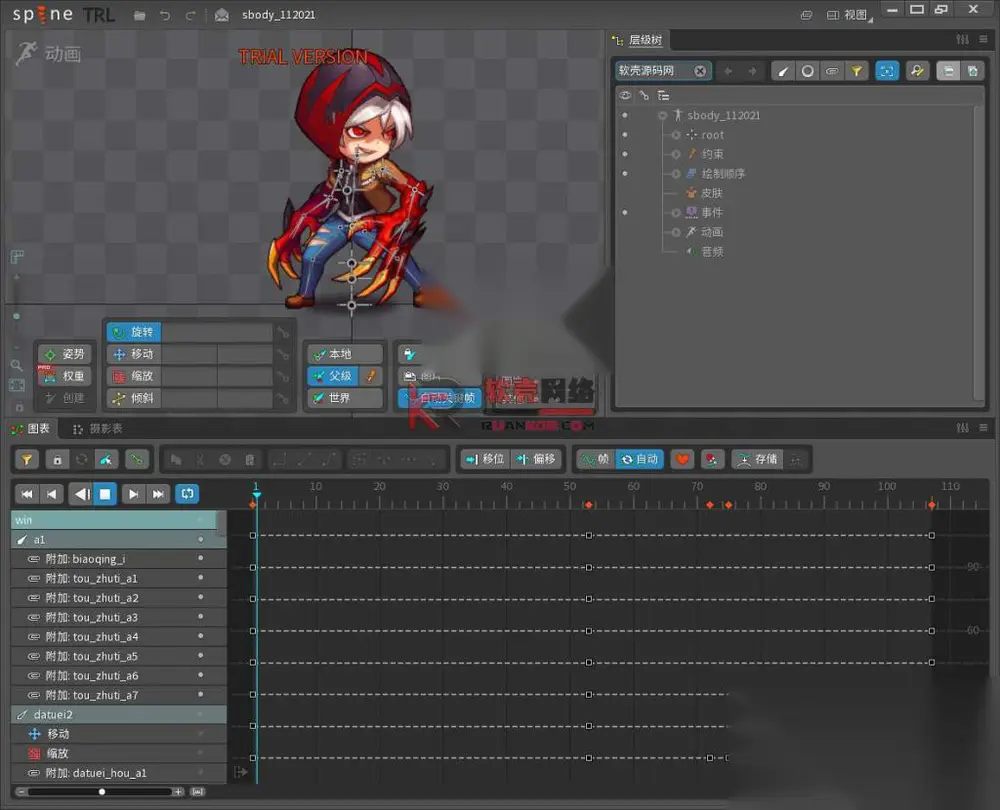Click the timeline zoom slider handle

(x=102, y=792)
